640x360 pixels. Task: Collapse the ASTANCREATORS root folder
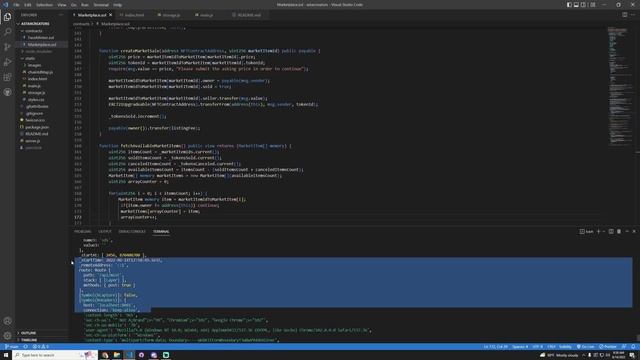coord(35,24)
